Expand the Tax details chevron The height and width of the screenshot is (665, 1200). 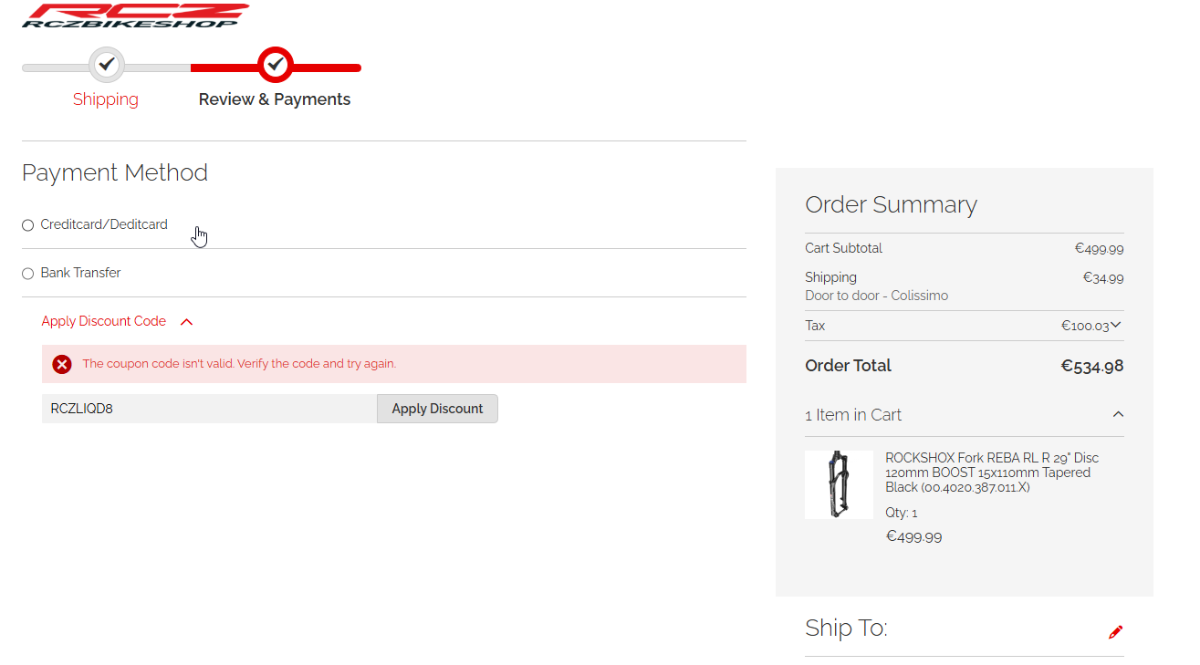pos(1116,325)
